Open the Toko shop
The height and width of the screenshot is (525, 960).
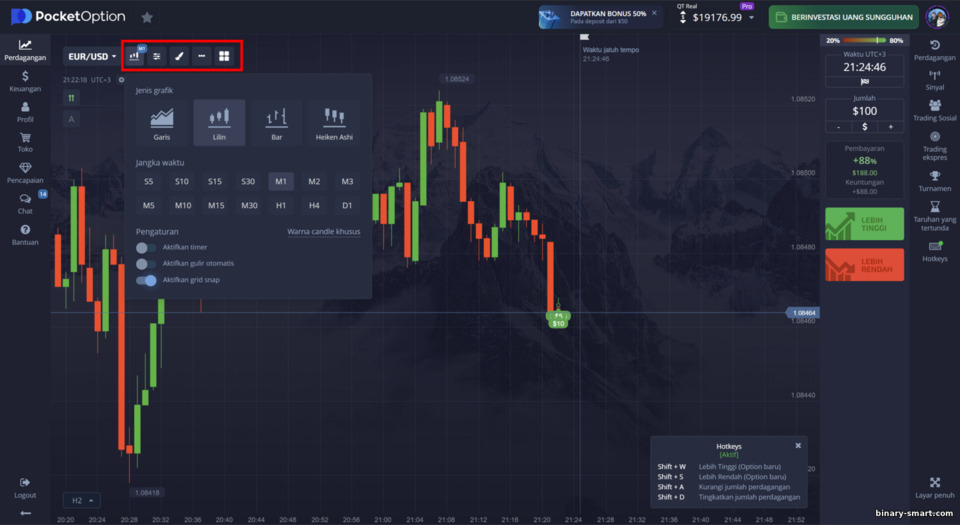[x=25, y=143]
